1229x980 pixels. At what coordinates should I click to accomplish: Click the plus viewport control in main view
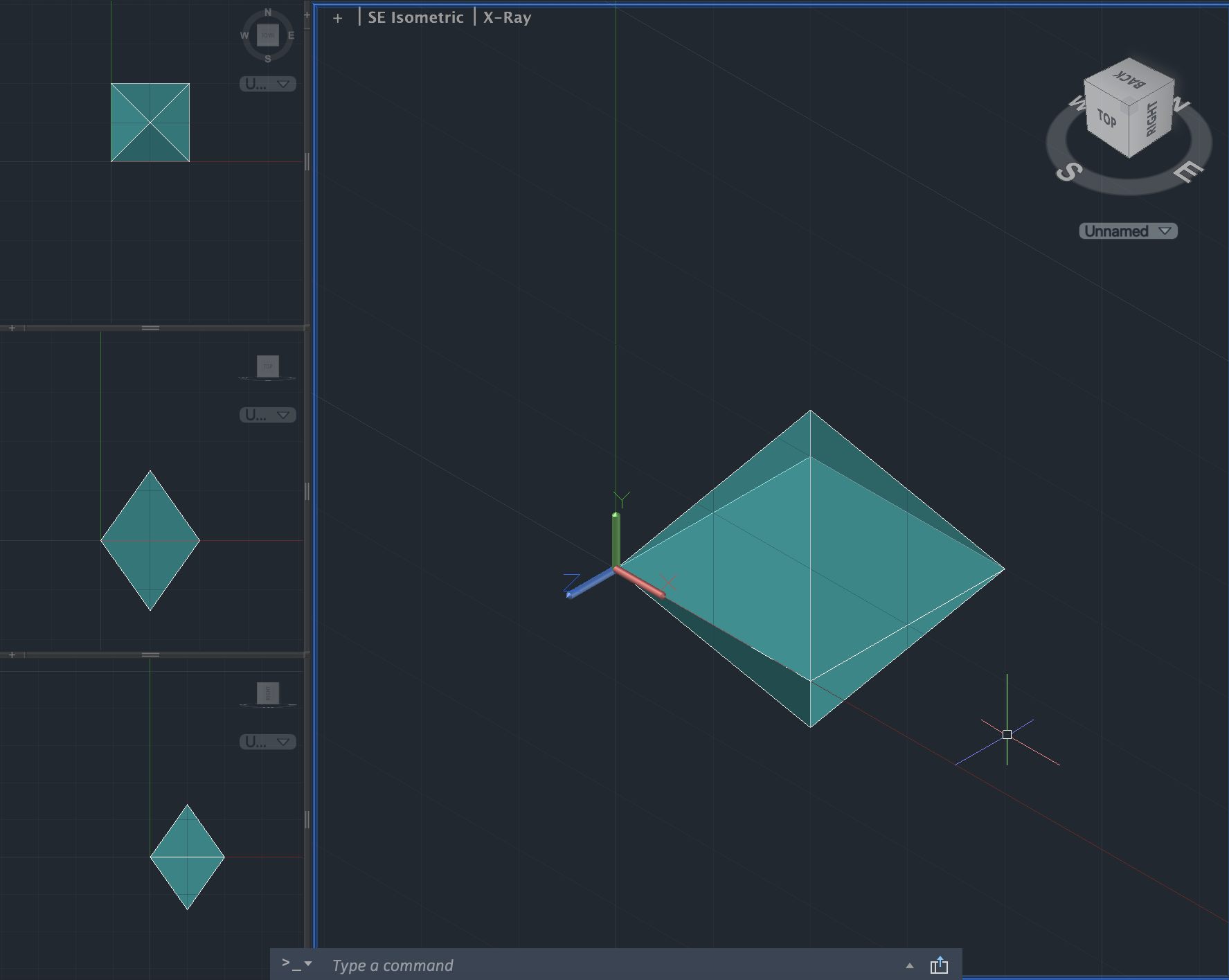337,18
